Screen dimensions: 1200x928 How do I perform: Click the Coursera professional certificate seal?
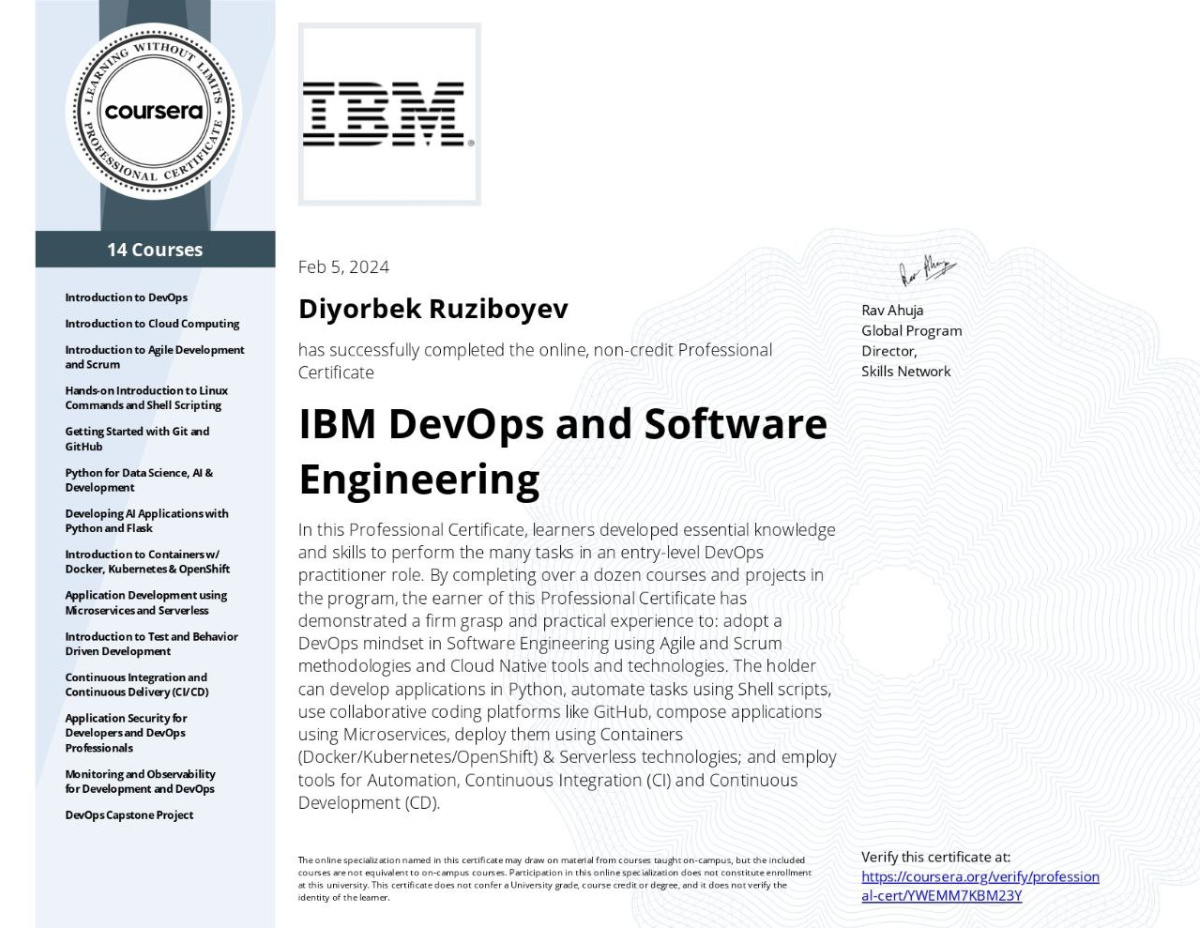pos(154,111)
